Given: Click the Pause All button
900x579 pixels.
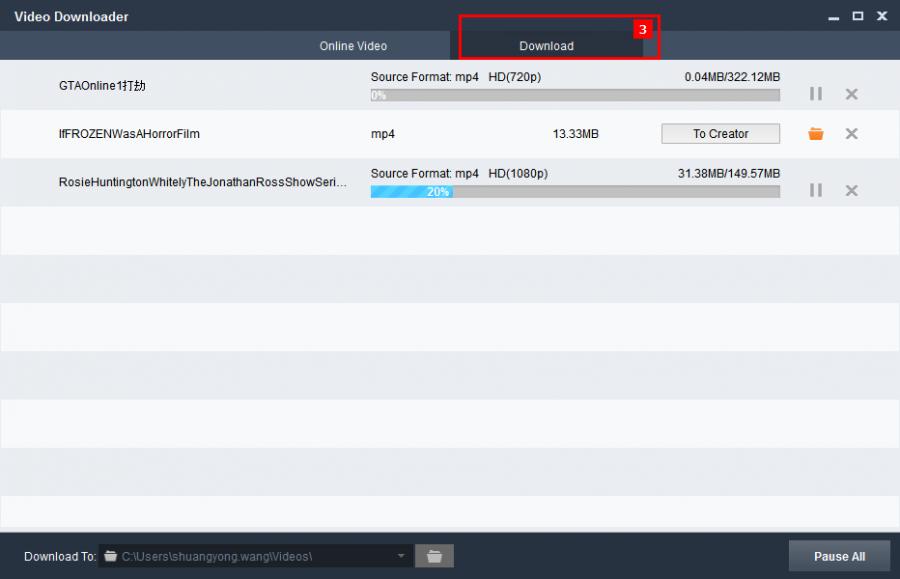Looking at the screenshot, I should click(x=839, y=556).
